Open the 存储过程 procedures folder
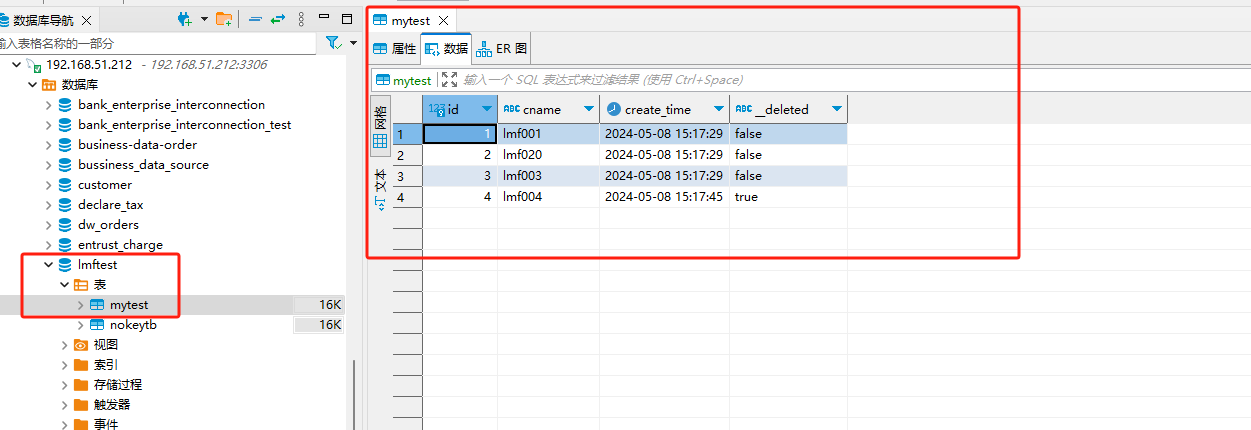The image size is (1251, 430). pyautogui.click(x=118, y=384)
